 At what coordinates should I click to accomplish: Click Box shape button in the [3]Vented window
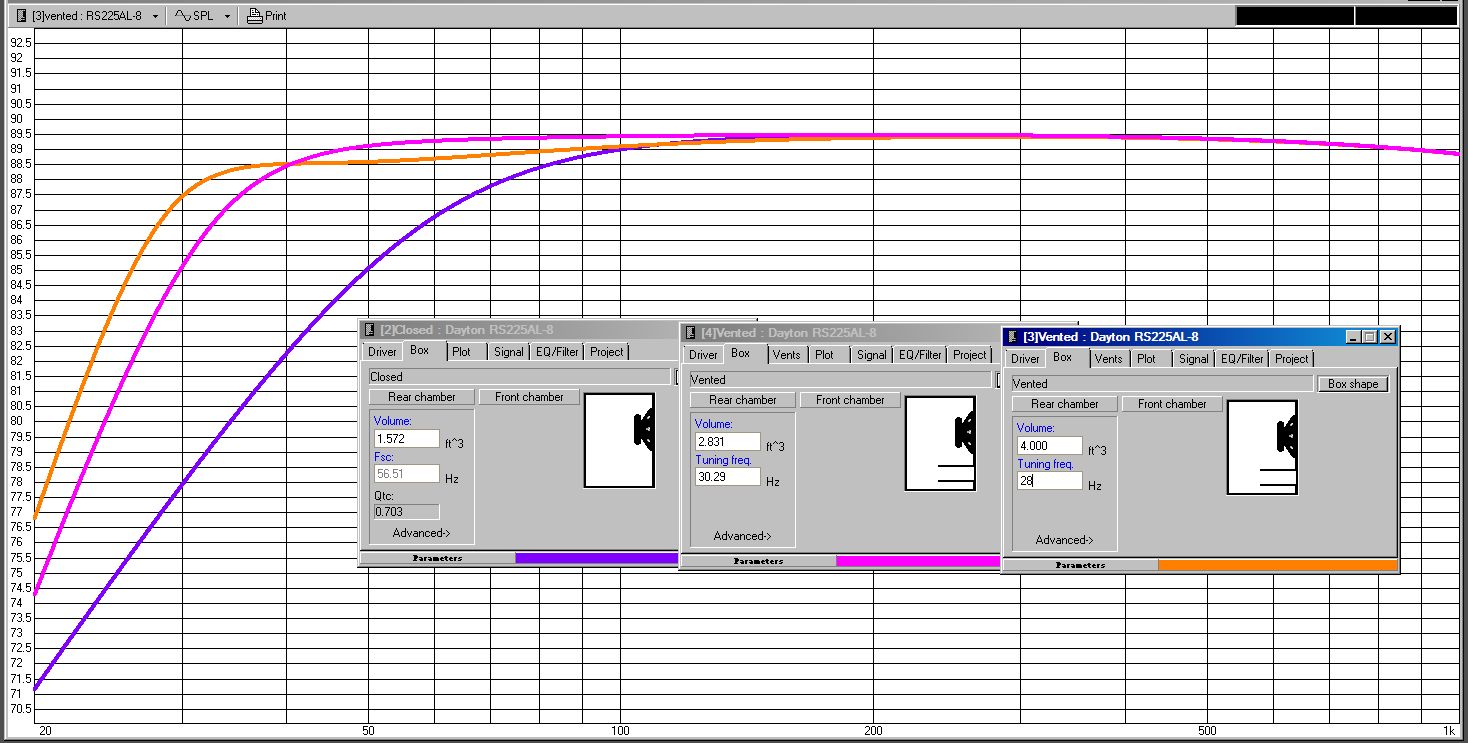1353,384
